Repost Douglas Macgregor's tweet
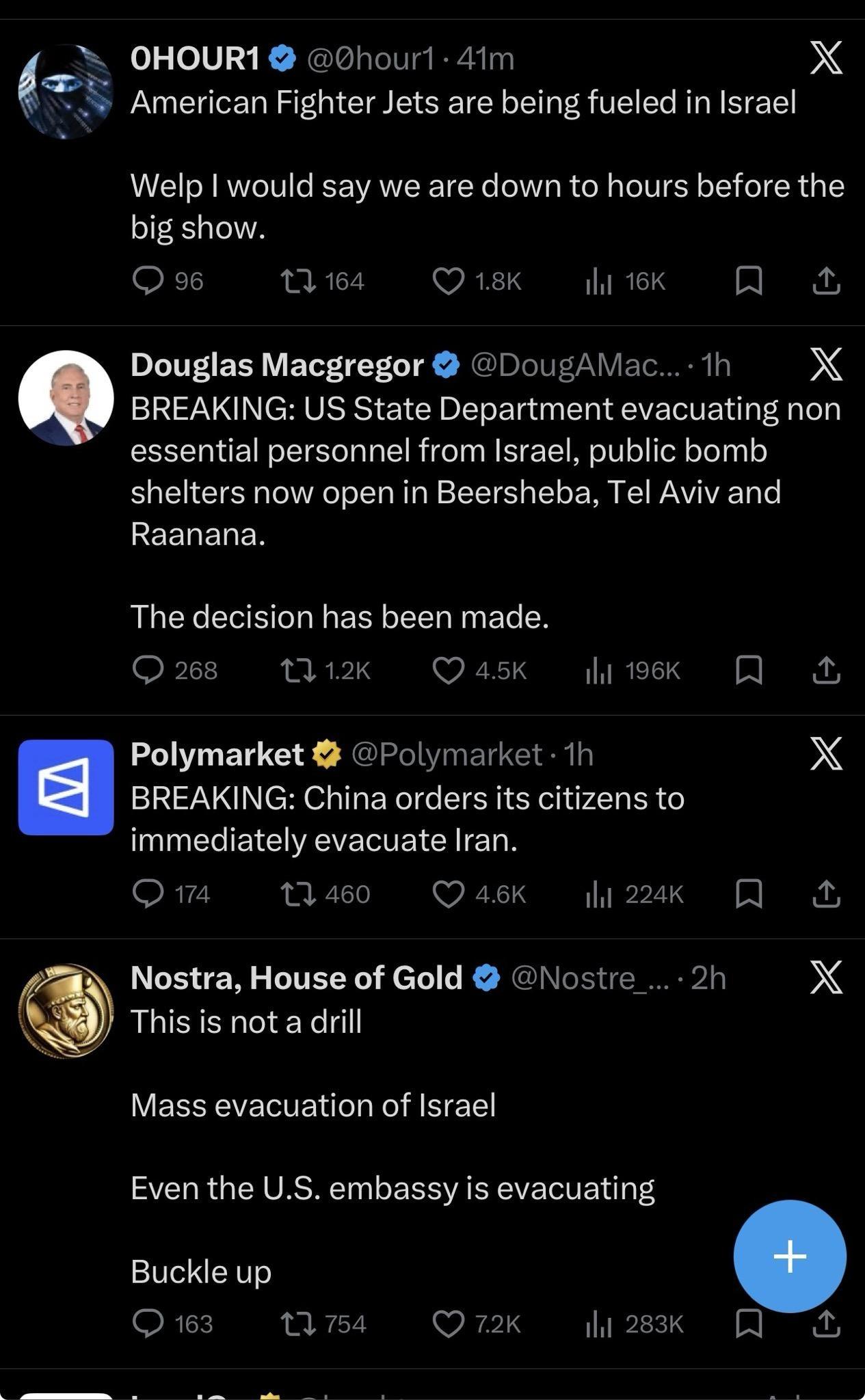 tap(299, 670)
